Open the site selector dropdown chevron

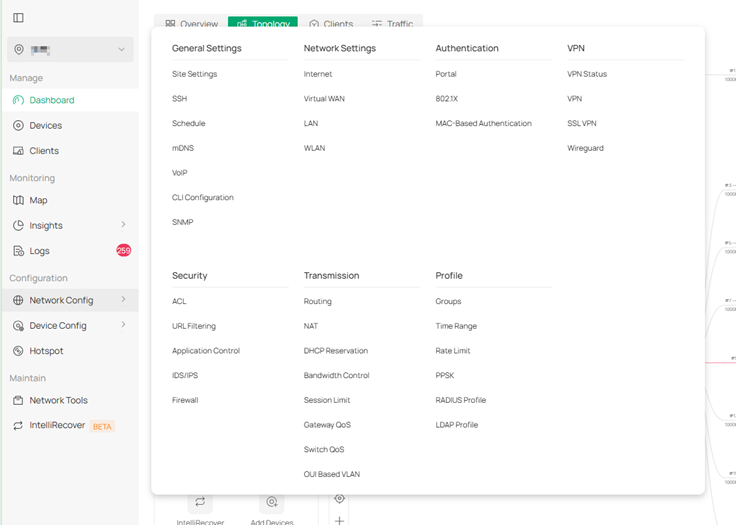point(122,49)
